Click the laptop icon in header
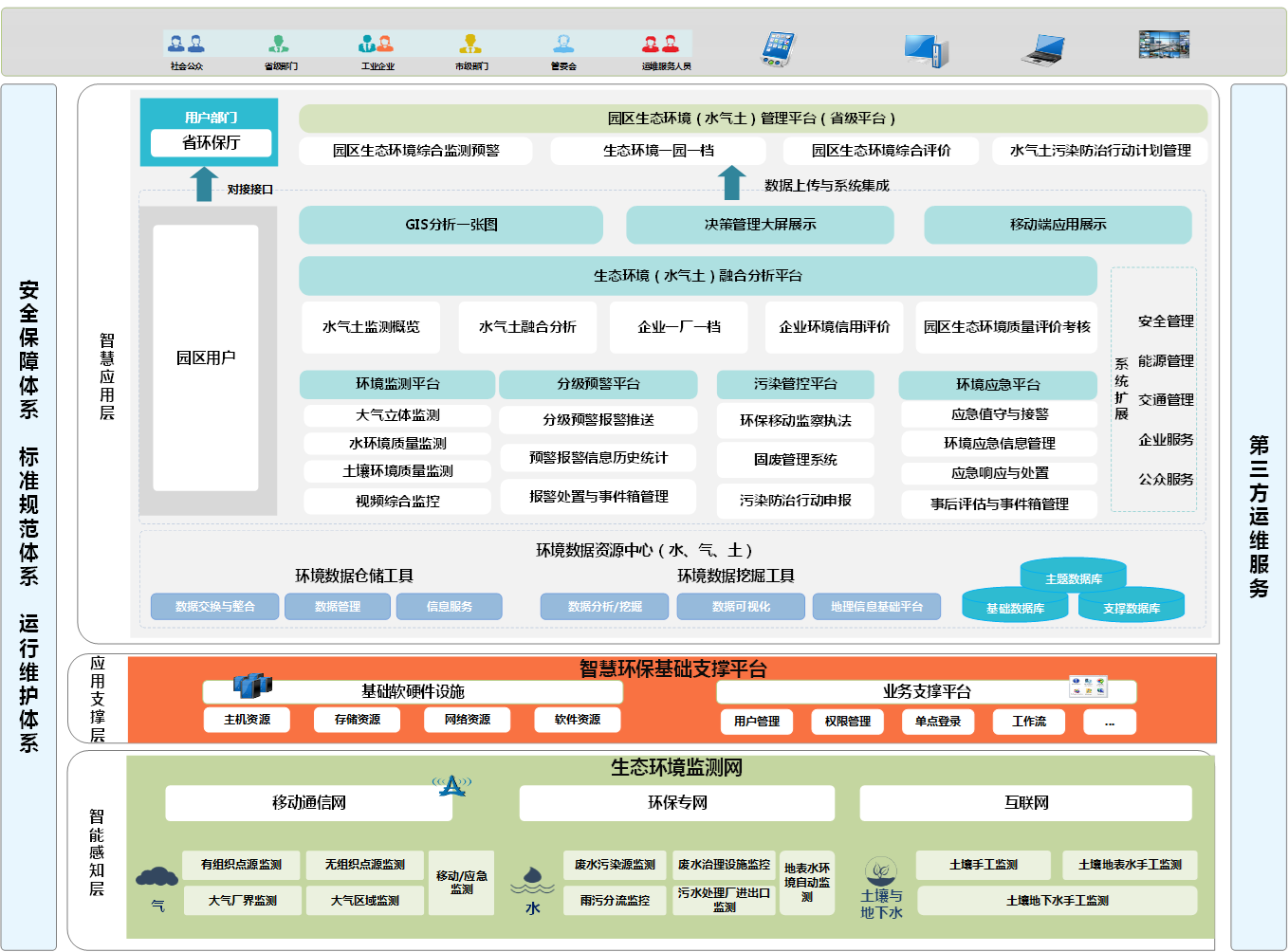The height and width of the screenshot is (952, 1288). coord(1044,49)
